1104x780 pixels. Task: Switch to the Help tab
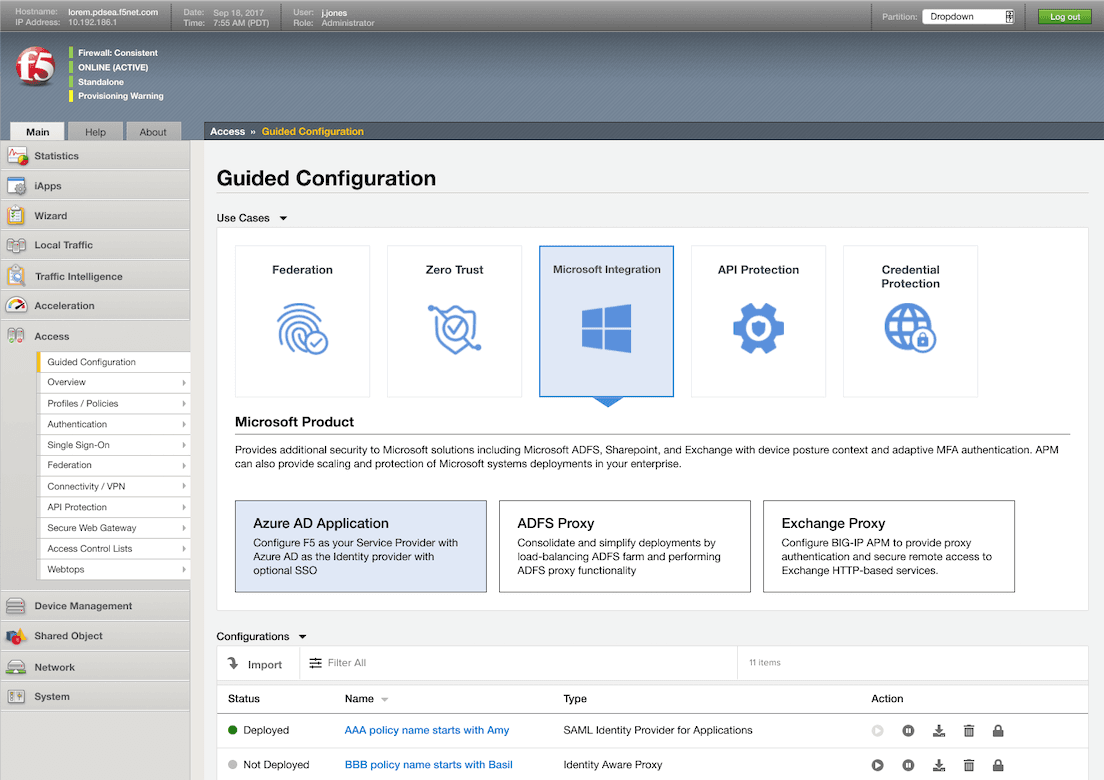(95, 132)
